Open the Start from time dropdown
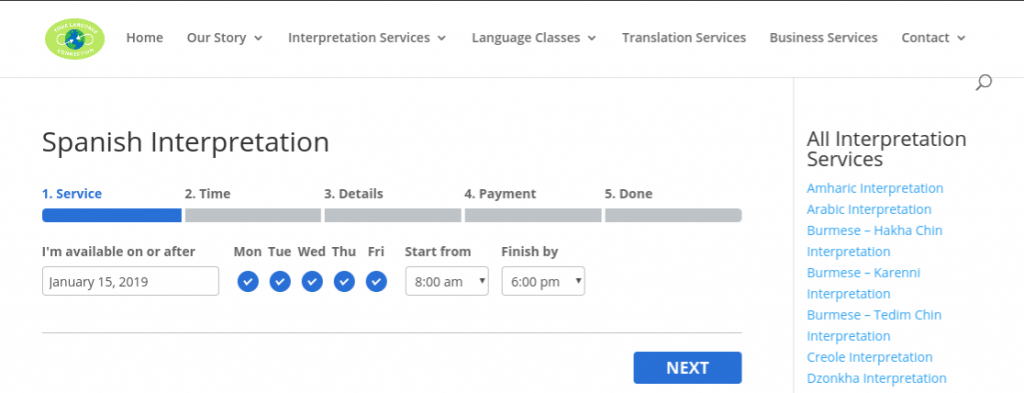The height and width of the screenshot is (393, 1024). 447,281
